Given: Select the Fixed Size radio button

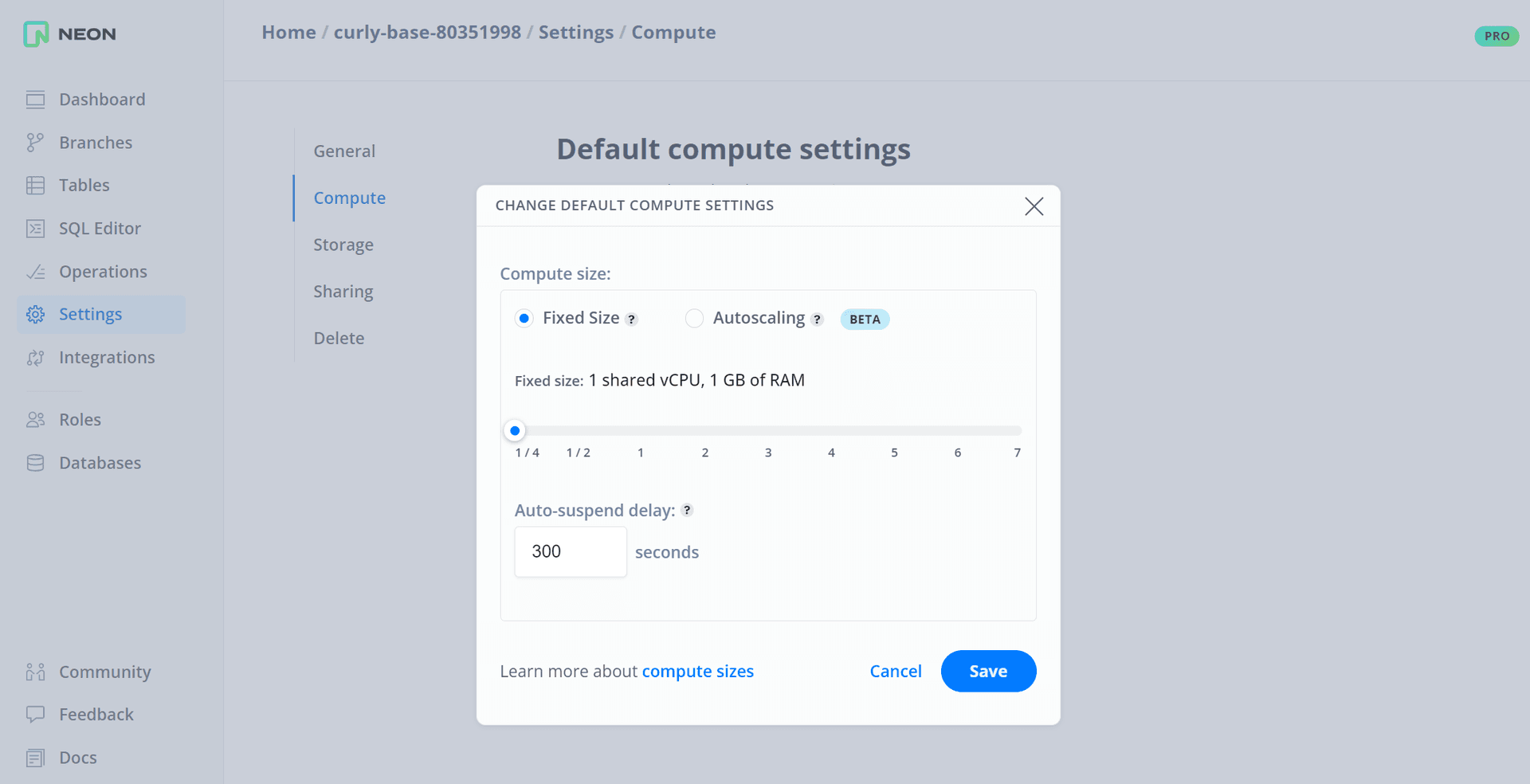Looking at the screenshot, I should pos(524,318).
